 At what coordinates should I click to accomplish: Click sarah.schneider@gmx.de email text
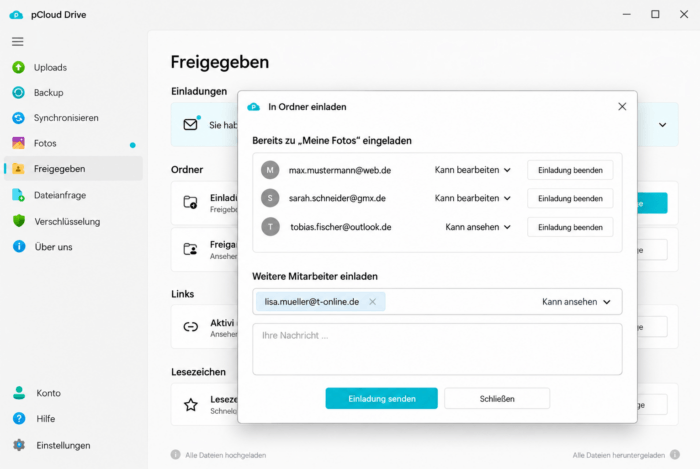[337, 198]
